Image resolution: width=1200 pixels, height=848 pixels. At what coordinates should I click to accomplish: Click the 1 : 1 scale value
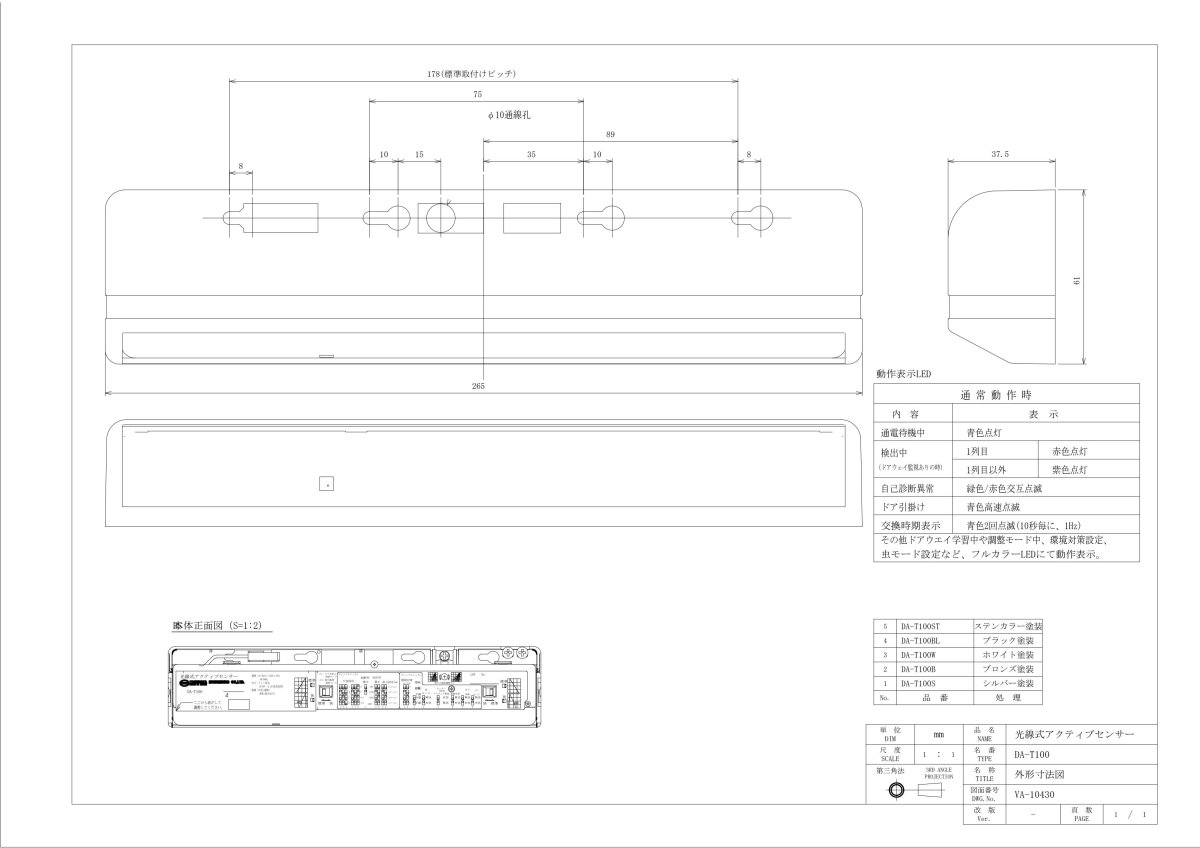pos(931,756)
